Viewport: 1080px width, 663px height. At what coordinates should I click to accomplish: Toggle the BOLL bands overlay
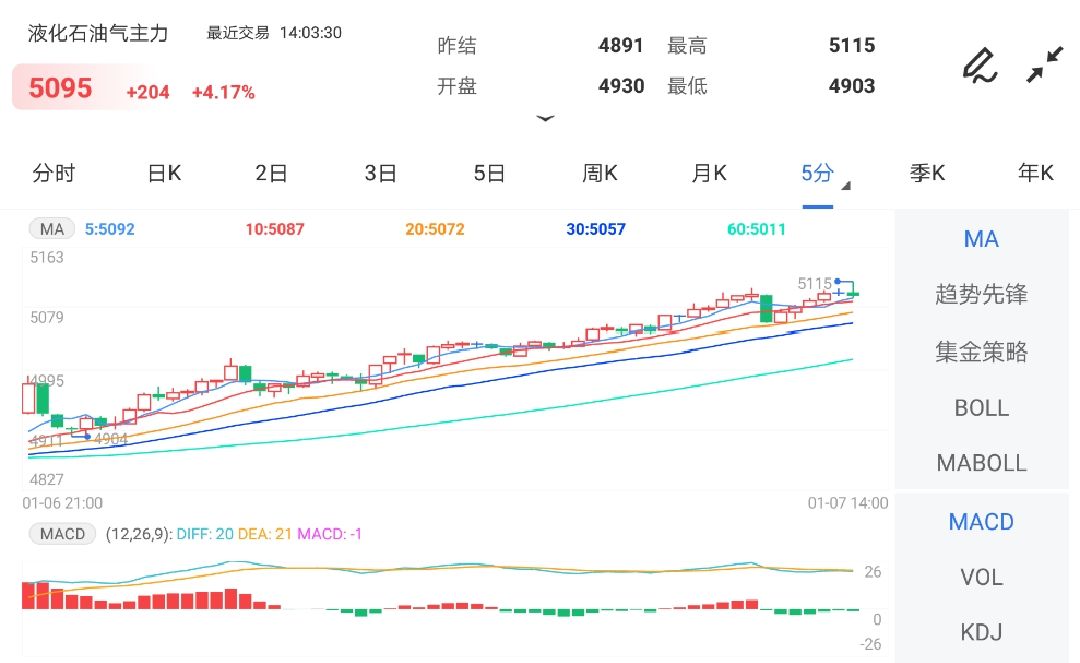pyautogui.click(x=981, y=408)
